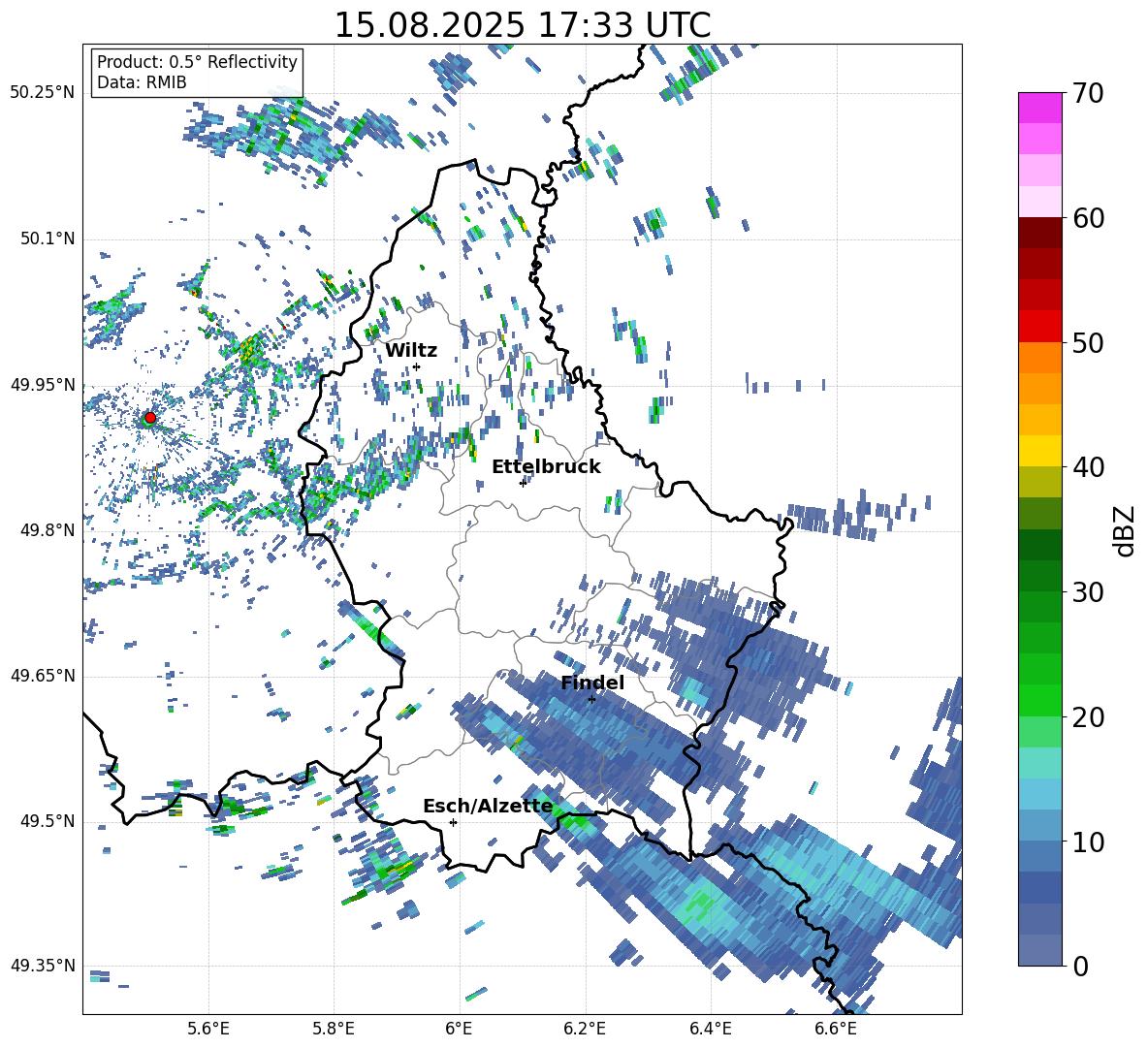Screen dimensions: 1148x1048
Task: Click the 50.1°N latitude tick label
Action: point(48,239)
